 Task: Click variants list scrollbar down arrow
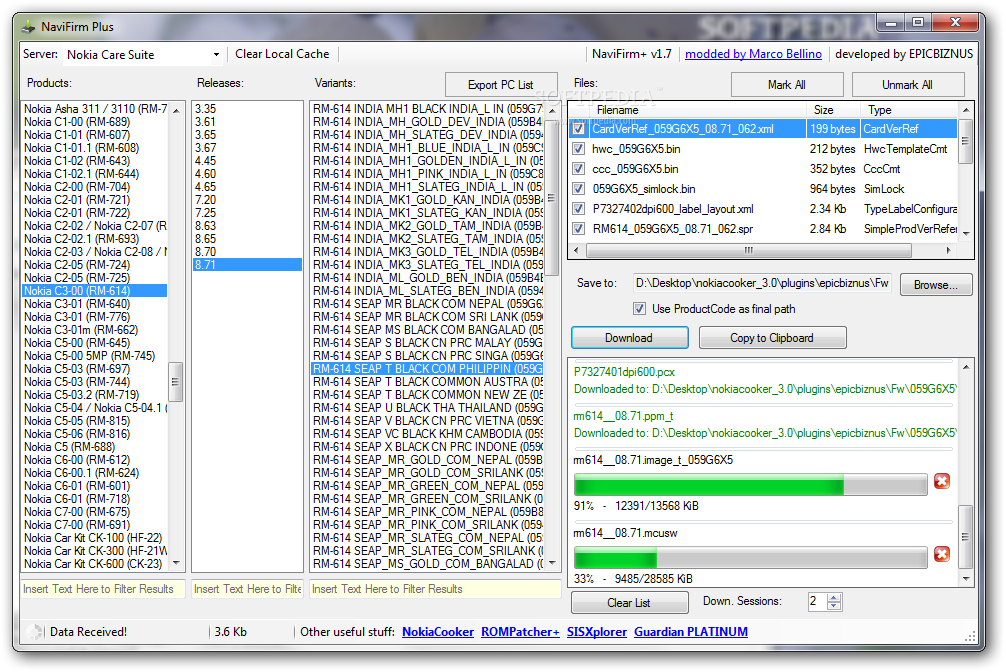[552, 564]
